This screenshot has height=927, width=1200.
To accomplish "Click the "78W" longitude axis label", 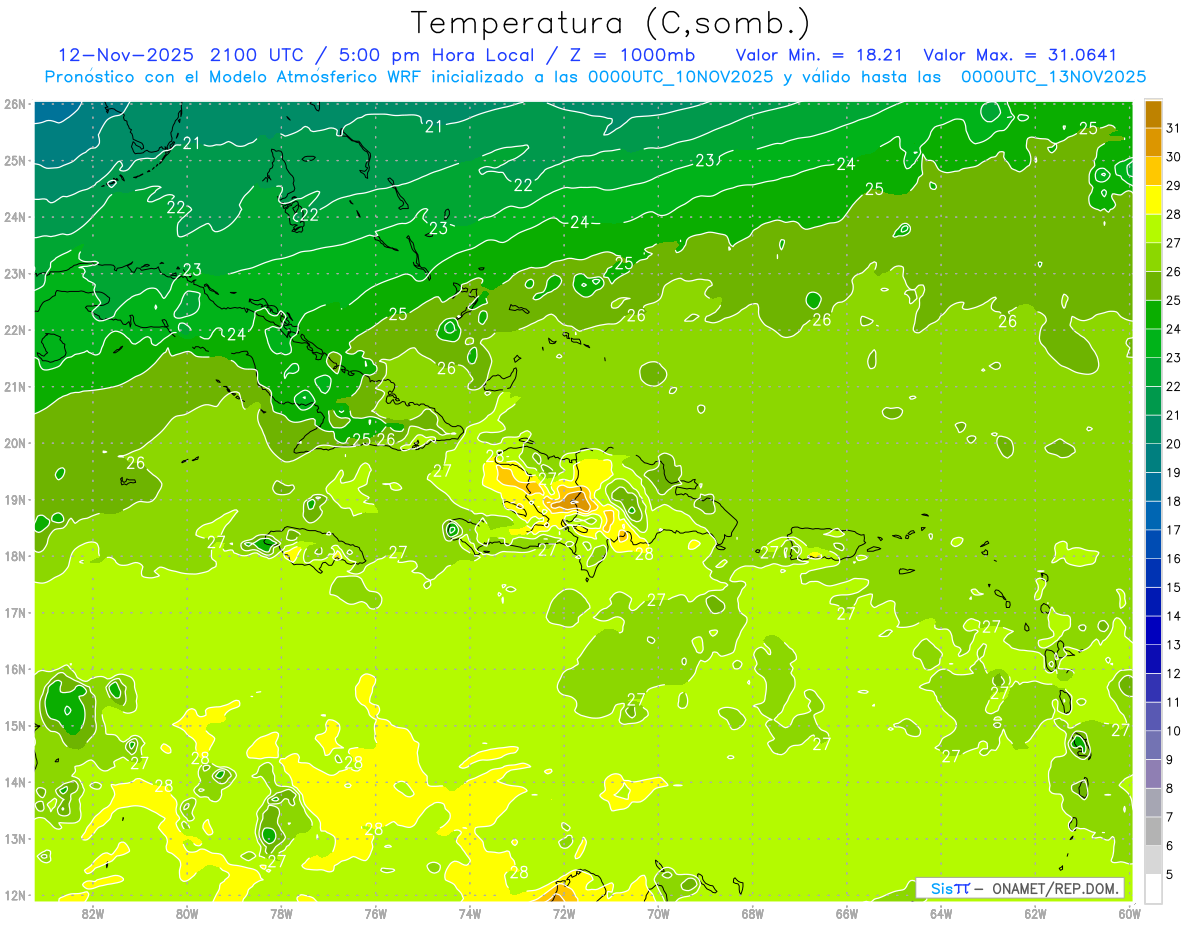I will coord(281,914).
